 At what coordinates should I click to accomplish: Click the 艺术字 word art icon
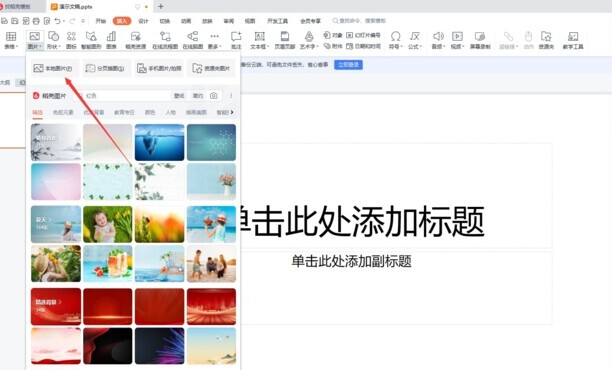pyautogui.click(x=309, y=37)
